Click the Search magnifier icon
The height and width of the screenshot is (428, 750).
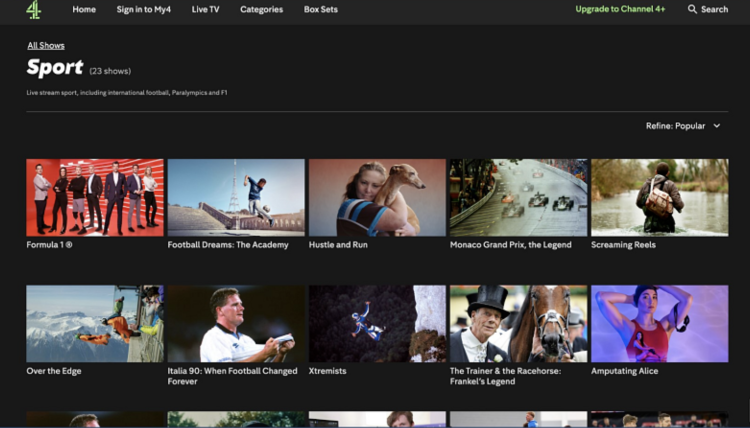point(692,9)
